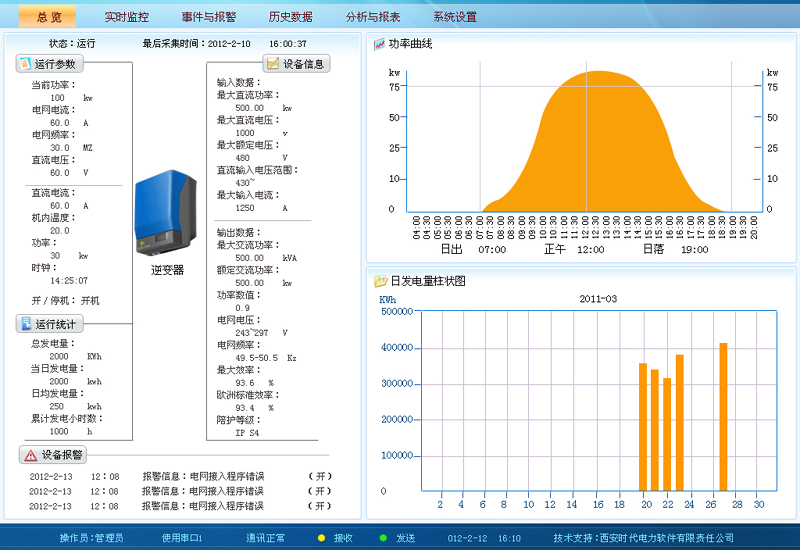
Task: Open the 分析与报表 tab
Action: [x=373, y=17]
